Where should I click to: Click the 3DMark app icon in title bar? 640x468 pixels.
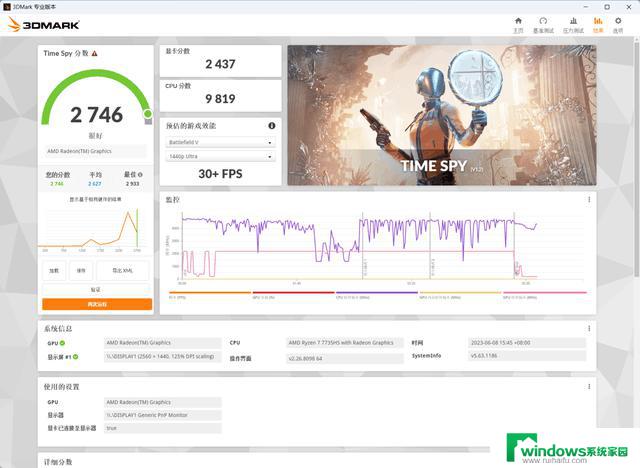(x=7, y=7)
